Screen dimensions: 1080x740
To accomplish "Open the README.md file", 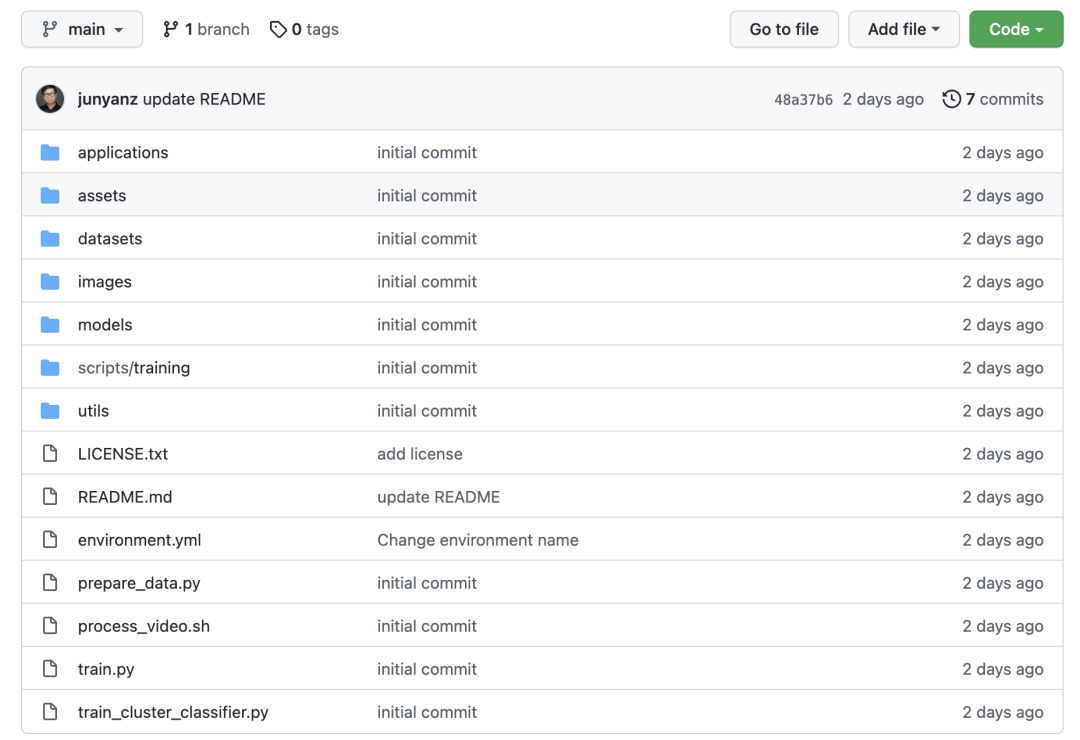I will tap(125, 497).
